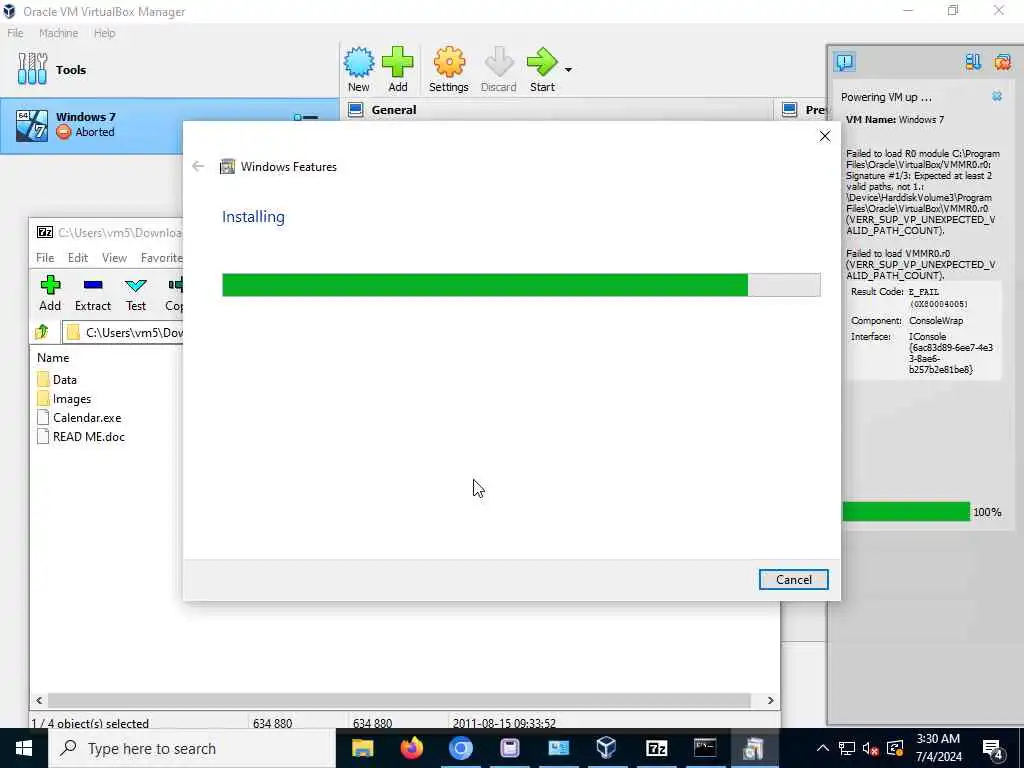The image size is (1024, 768).
Task: Click the Powering VM up progress bar
Action: pos(906,511)
